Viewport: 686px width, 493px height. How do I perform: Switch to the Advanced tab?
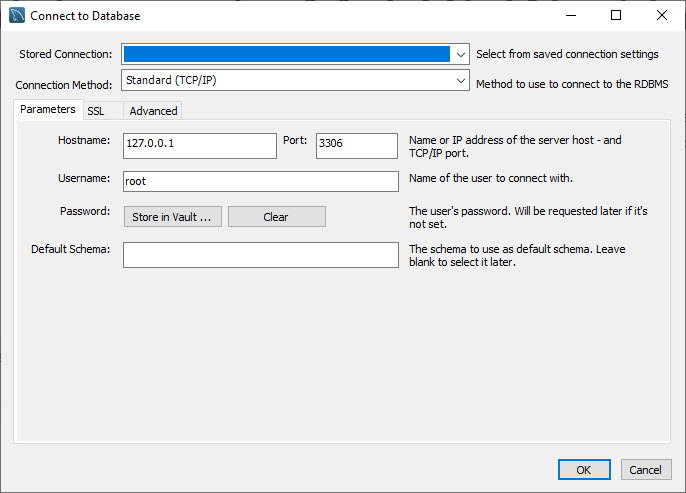pos(153,111)
